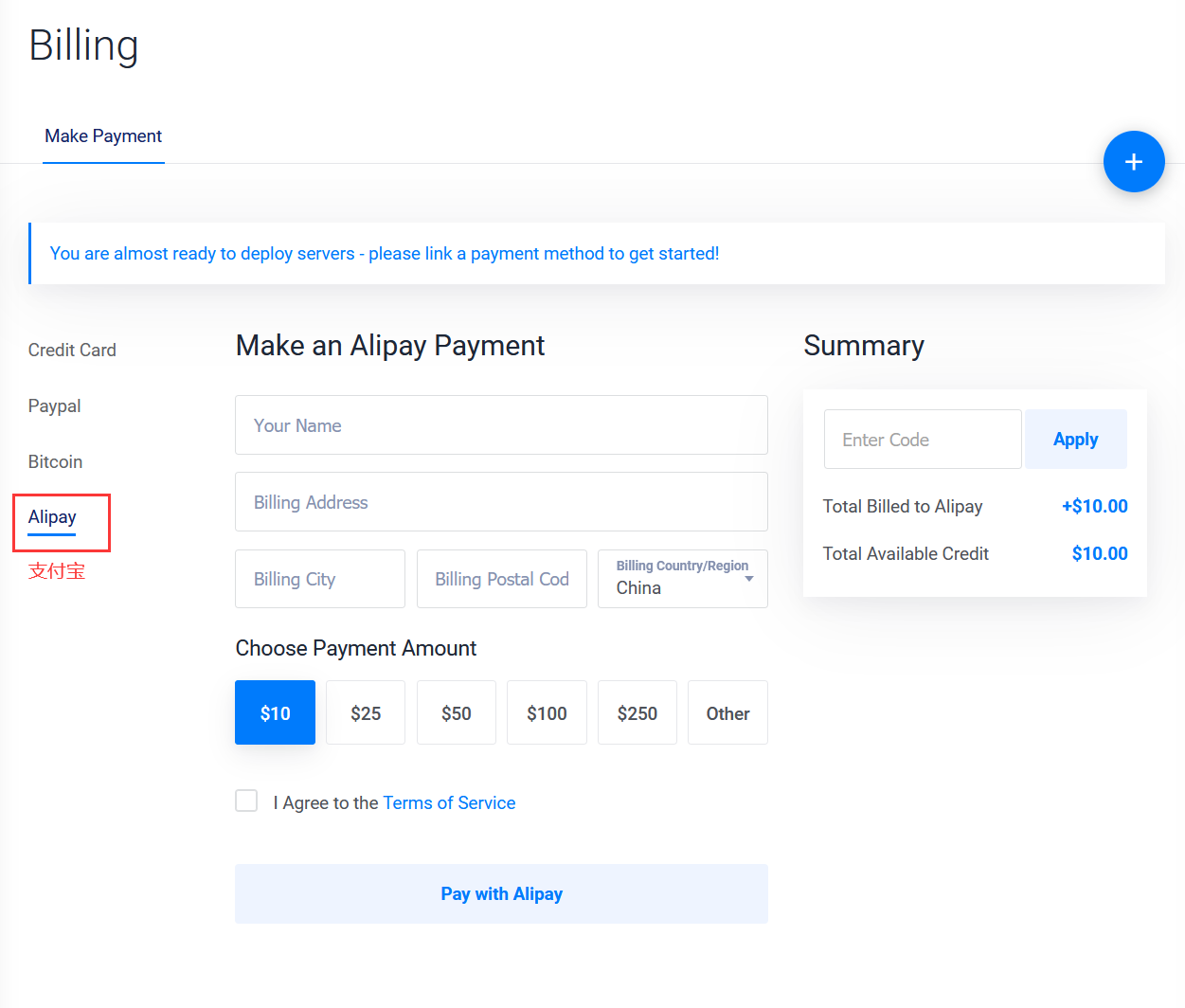Click the Summary heading
1185x1008 pixels.
point(864,346)
